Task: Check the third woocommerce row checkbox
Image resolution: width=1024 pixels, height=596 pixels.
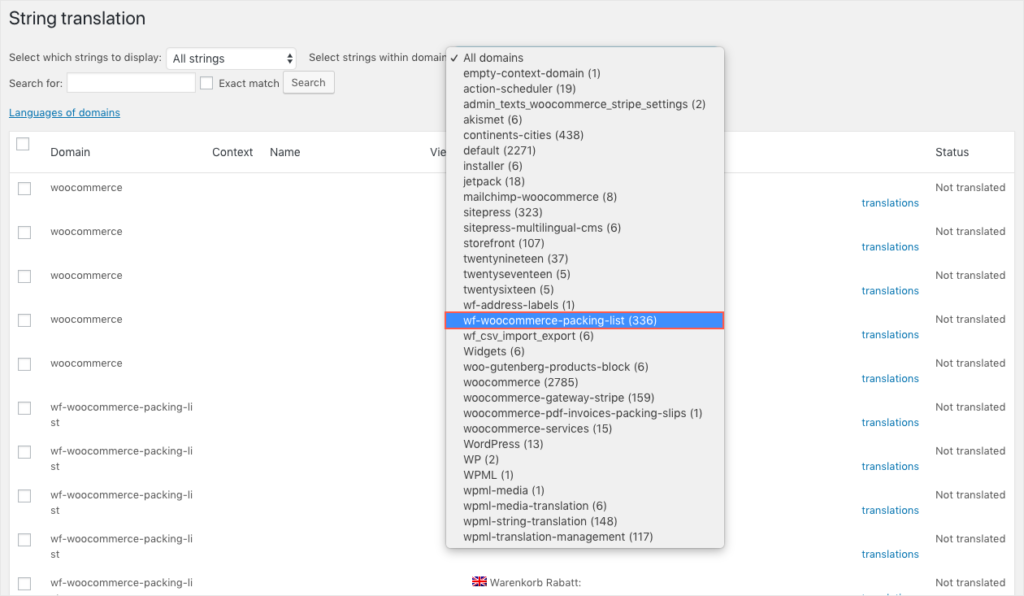Action: [x=24, y=276]
